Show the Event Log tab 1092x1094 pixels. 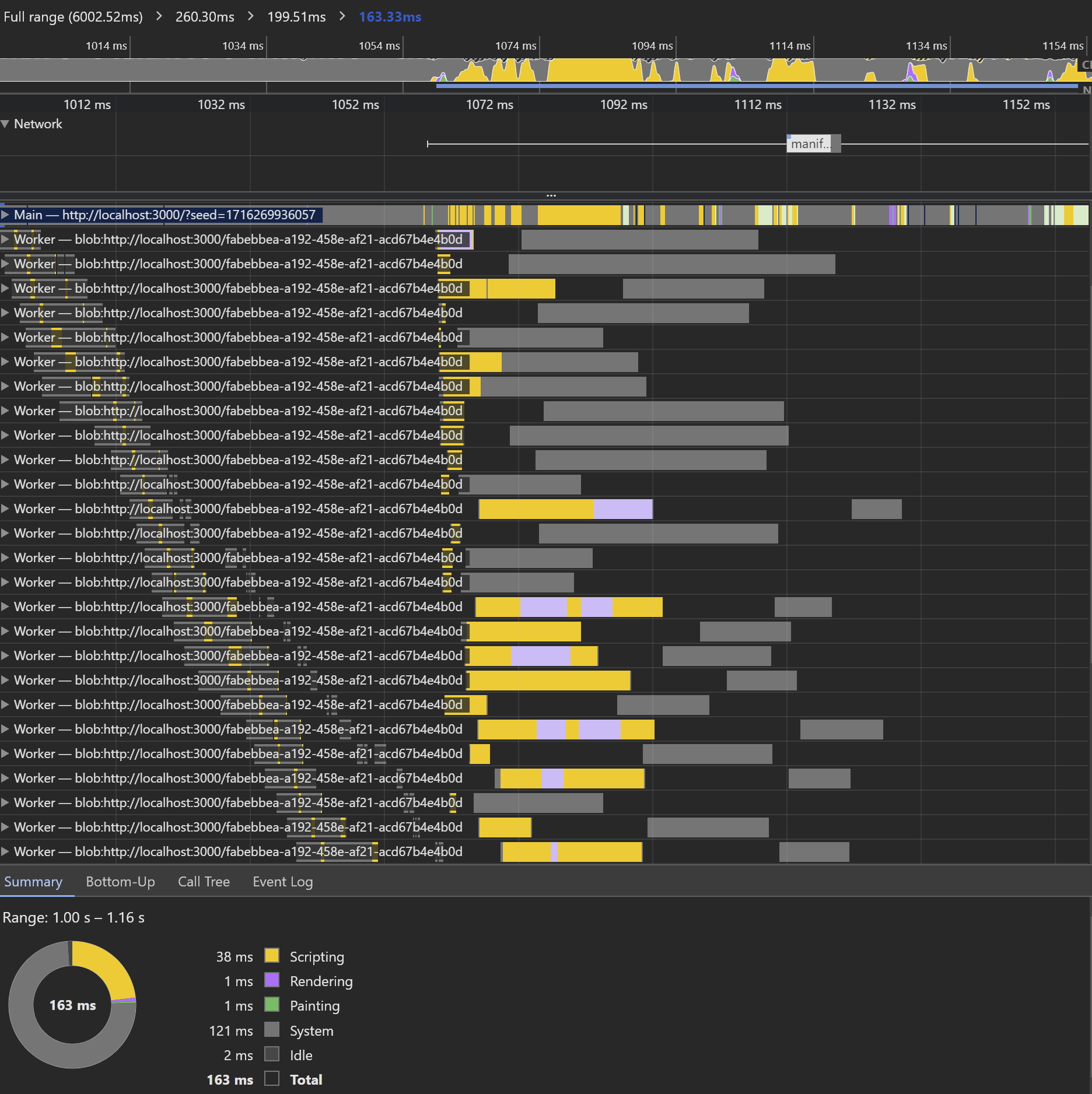pos(282,882)
